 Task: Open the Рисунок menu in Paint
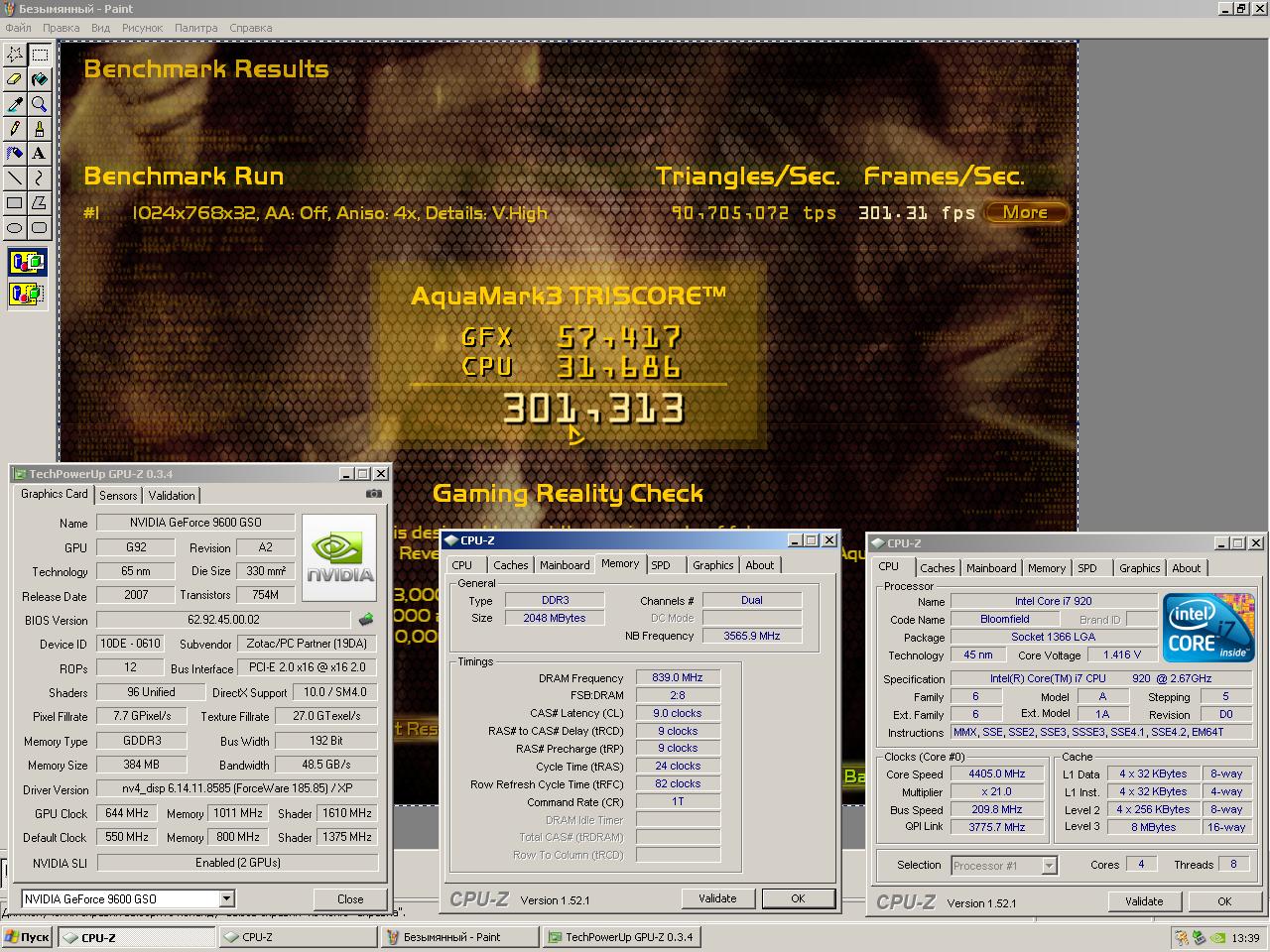click(142, 28)
